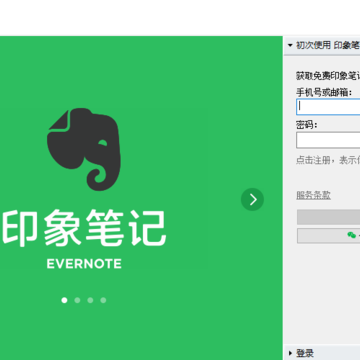Focus the 密码 password field
Screen dimensions: 360x360
[x=328, y=140]
